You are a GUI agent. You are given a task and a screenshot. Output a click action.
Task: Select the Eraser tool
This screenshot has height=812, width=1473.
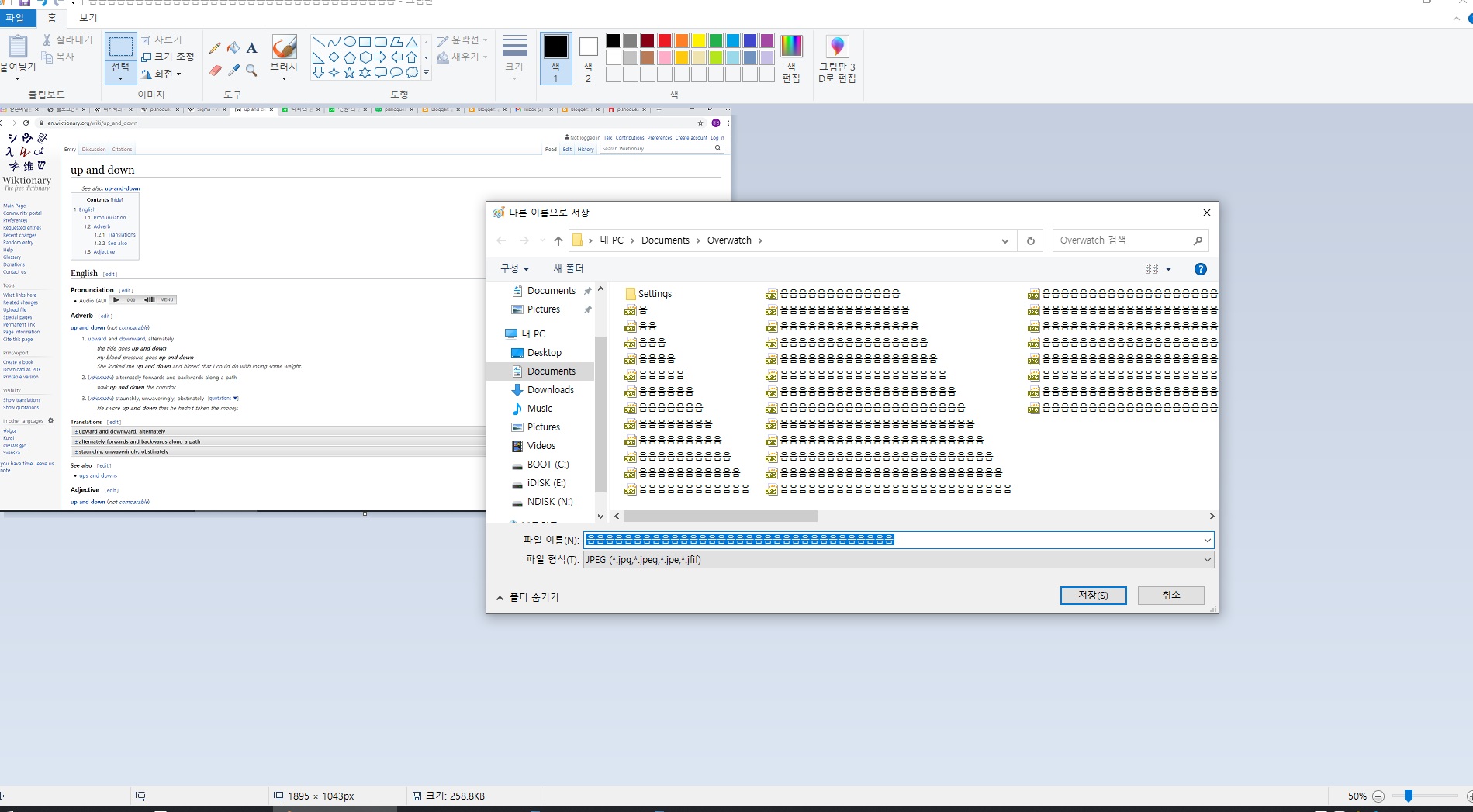215,71
